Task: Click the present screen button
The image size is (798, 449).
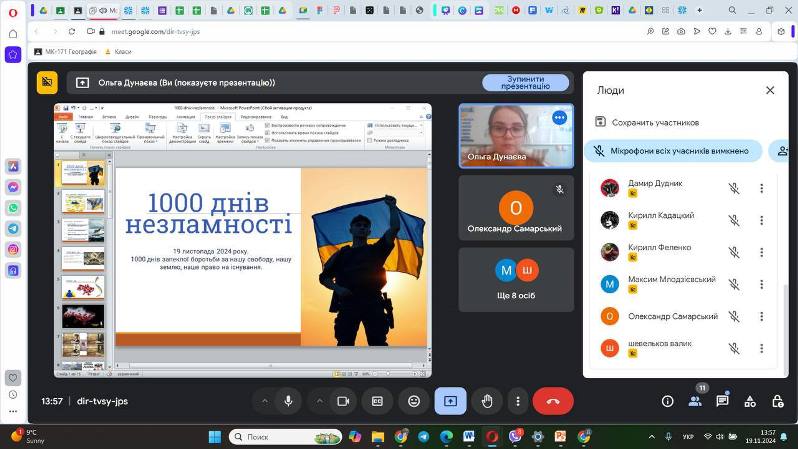Action: [x=450, y=401]
